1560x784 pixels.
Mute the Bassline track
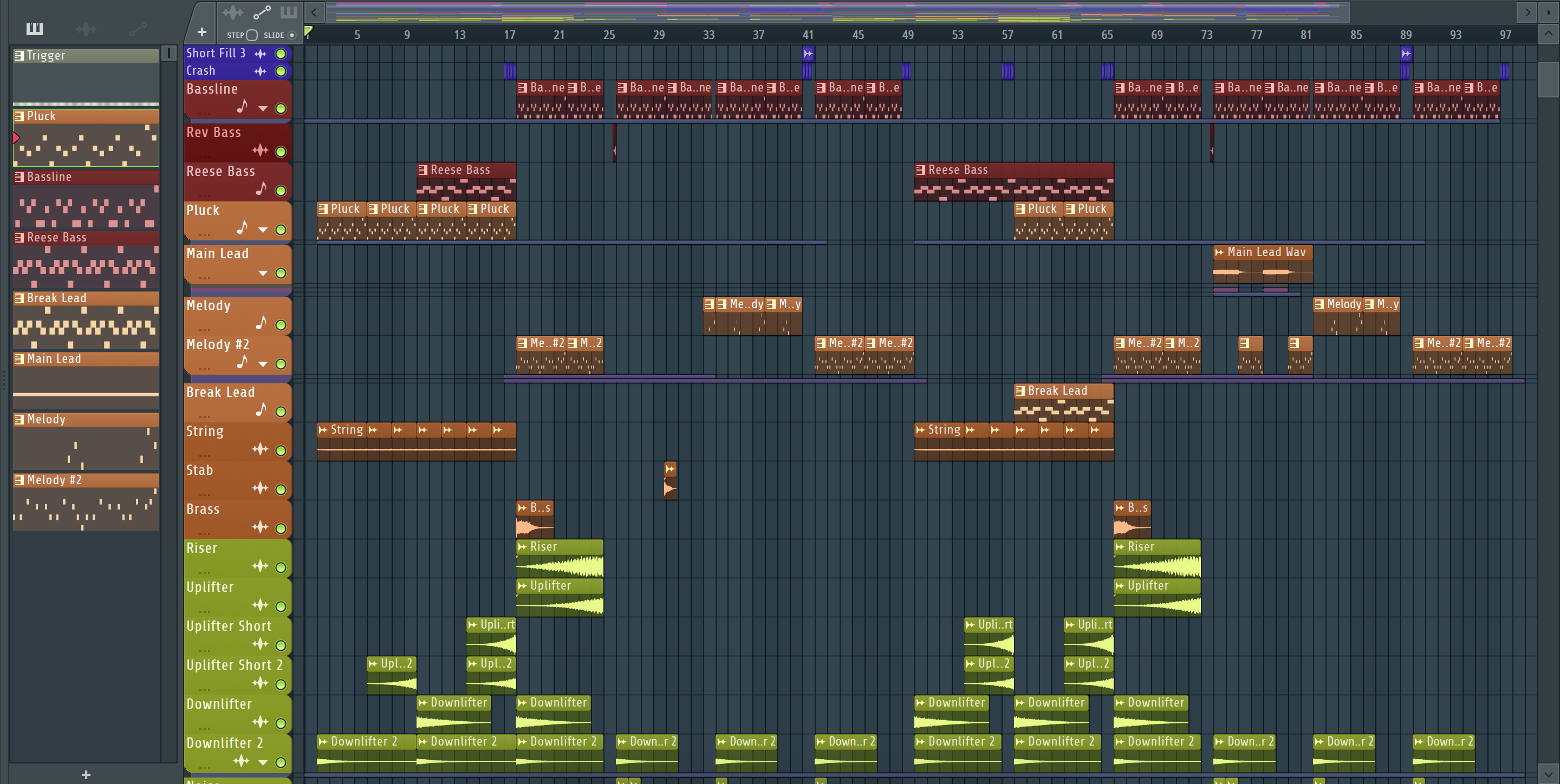point(281,108)
